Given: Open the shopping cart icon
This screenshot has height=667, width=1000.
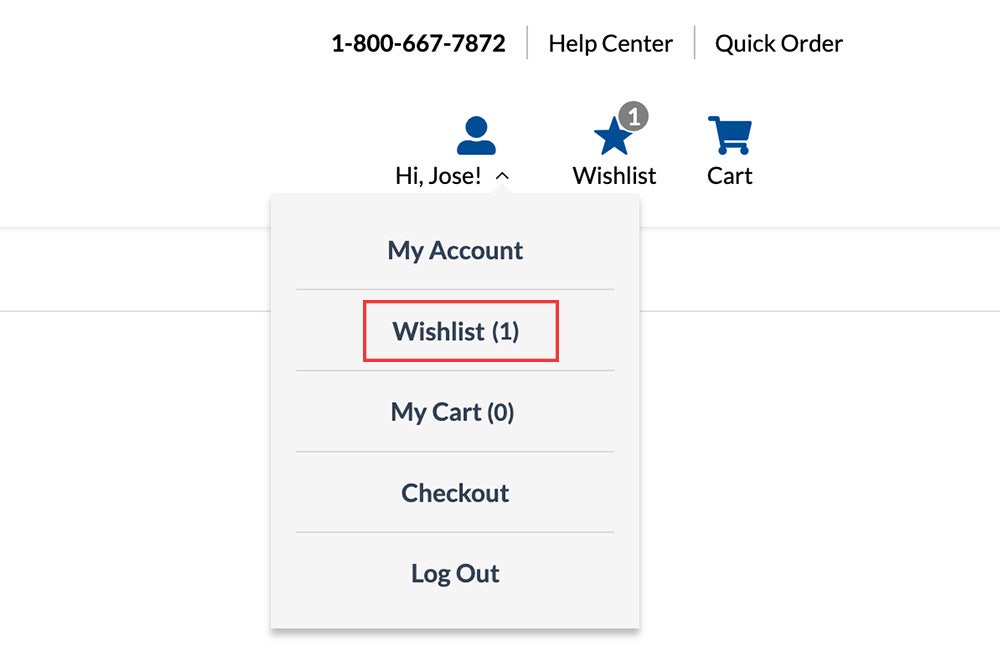Looking at the screenshot, I should coord(730,135).
